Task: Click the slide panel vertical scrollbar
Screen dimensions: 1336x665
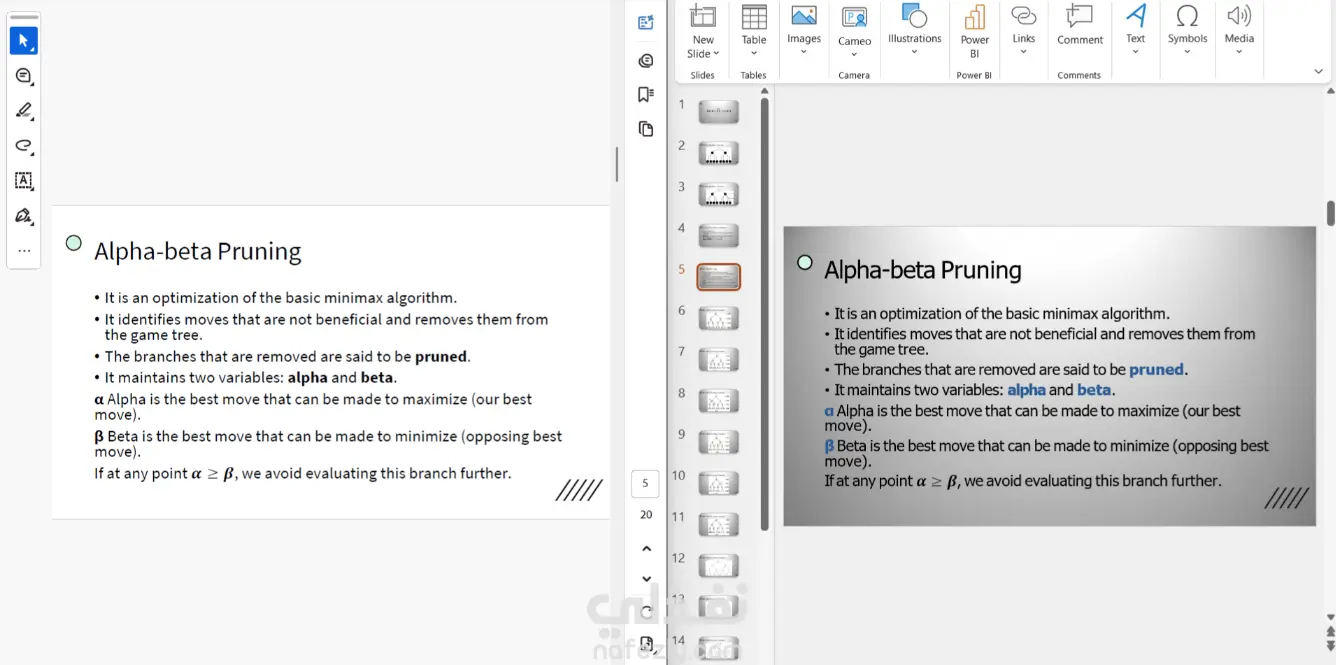Action: pyautogui.click(x=765, y=313)
